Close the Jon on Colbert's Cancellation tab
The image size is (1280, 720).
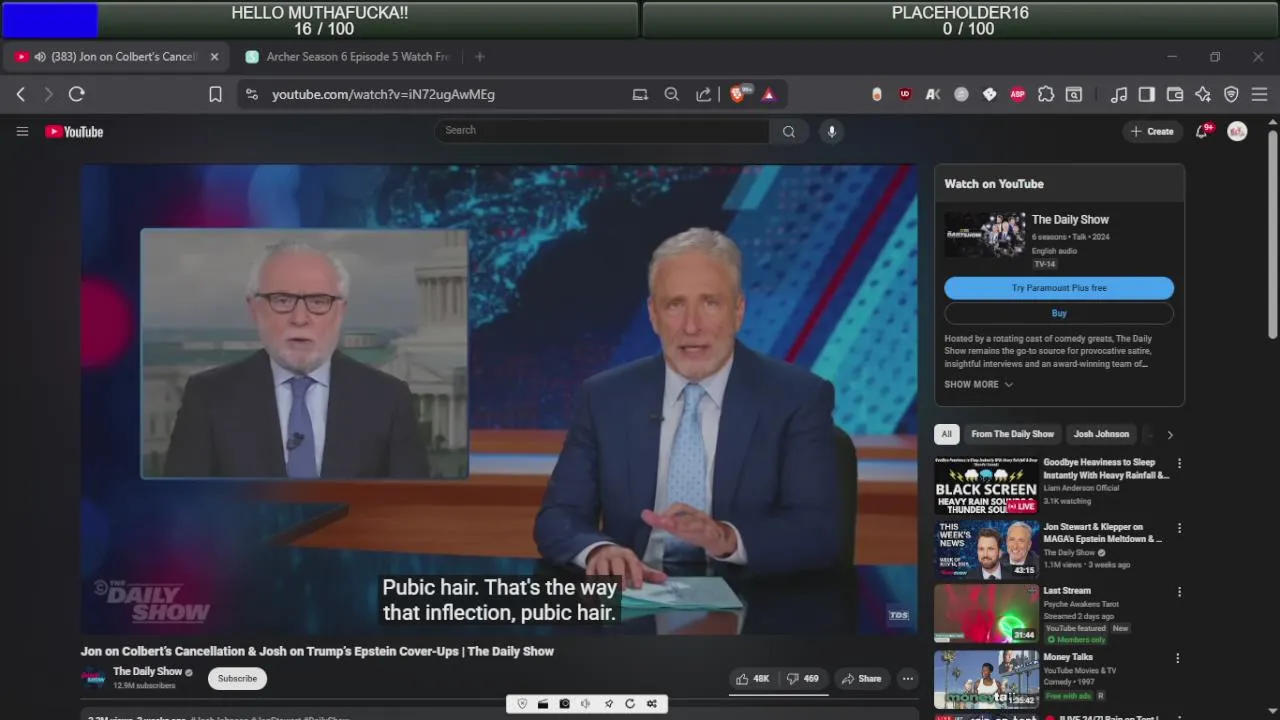[214, 57]
